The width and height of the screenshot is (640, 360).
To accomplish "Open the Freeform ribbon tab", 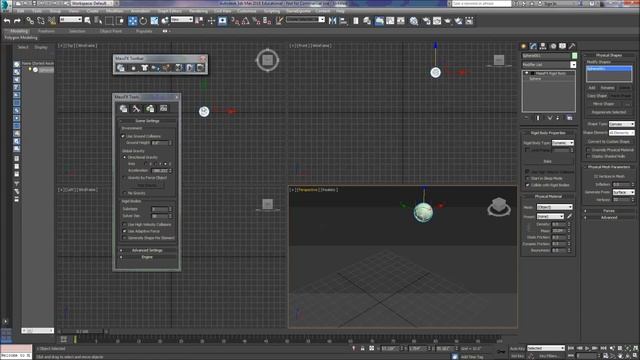I will (x=46, y=31).
